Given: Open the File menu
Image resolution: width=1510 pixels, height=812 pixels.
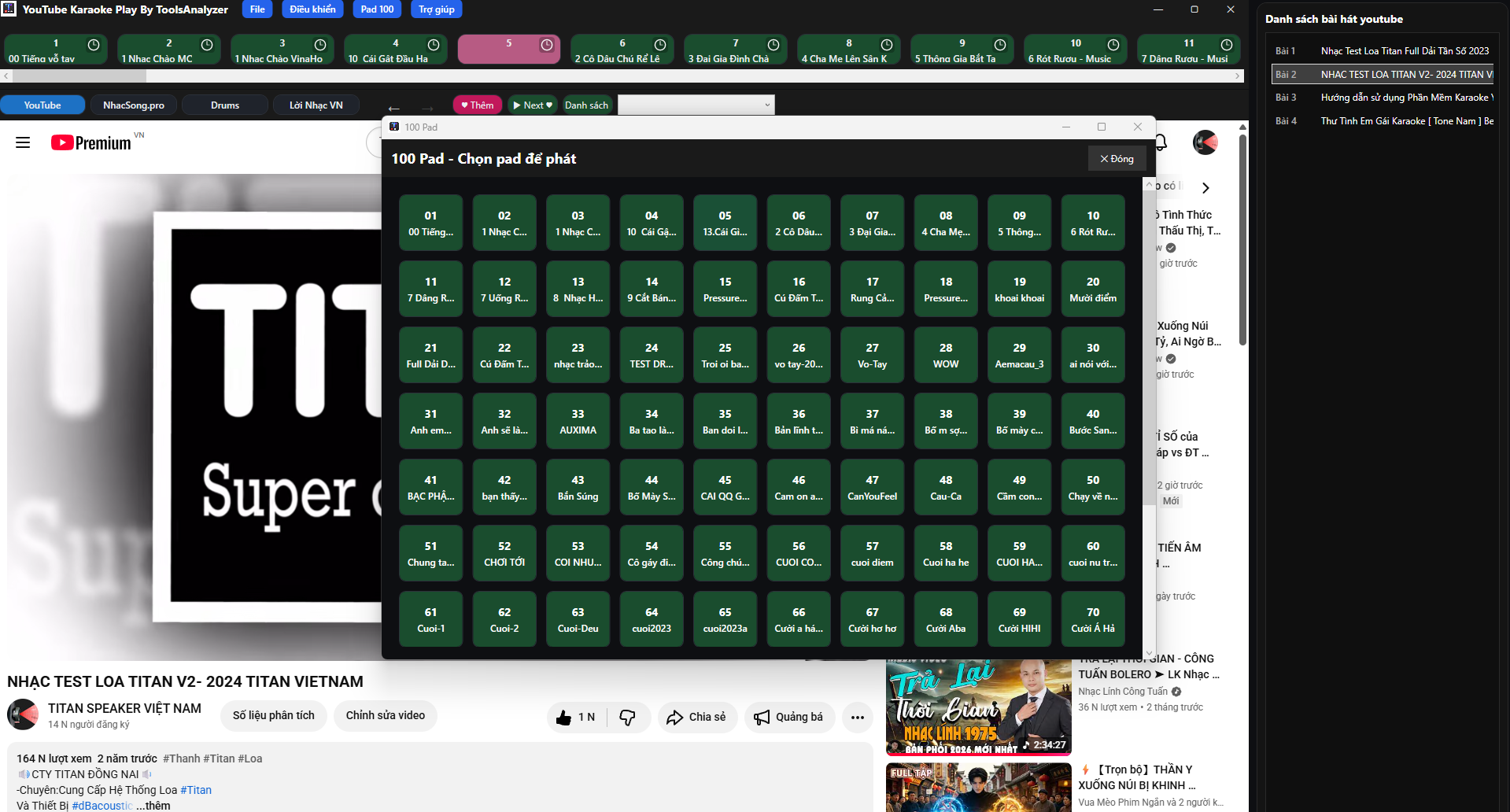Looking at the screenshot, I should point(257,9).
